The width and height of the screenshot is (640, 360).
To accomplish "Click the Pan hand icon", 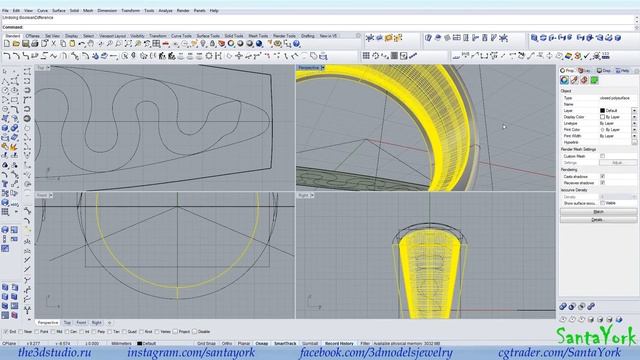I will [x=91, y=44].
